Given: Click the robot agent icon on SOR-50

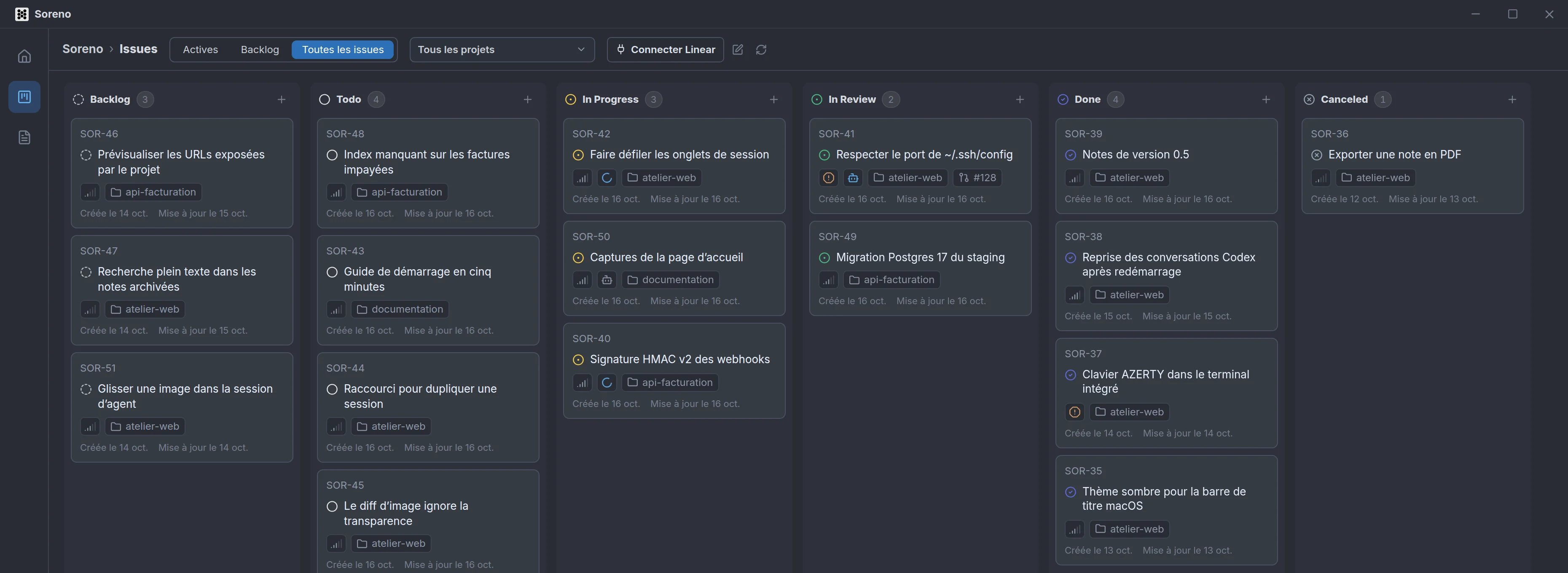Looking at the screenshot, I should [x=606, y=280].
